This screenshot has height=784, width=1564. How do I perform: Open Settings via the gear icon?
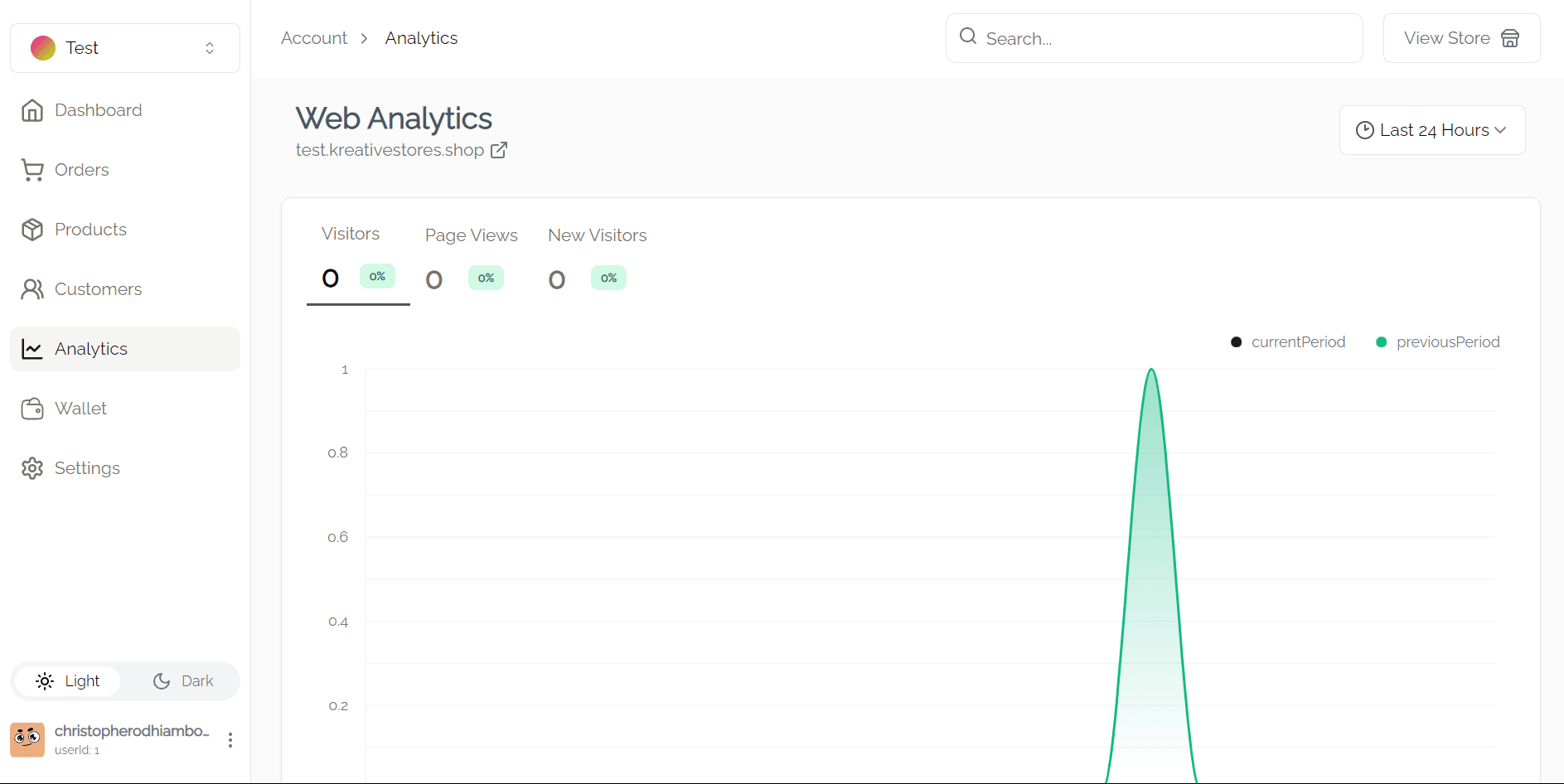click(32, 468)
